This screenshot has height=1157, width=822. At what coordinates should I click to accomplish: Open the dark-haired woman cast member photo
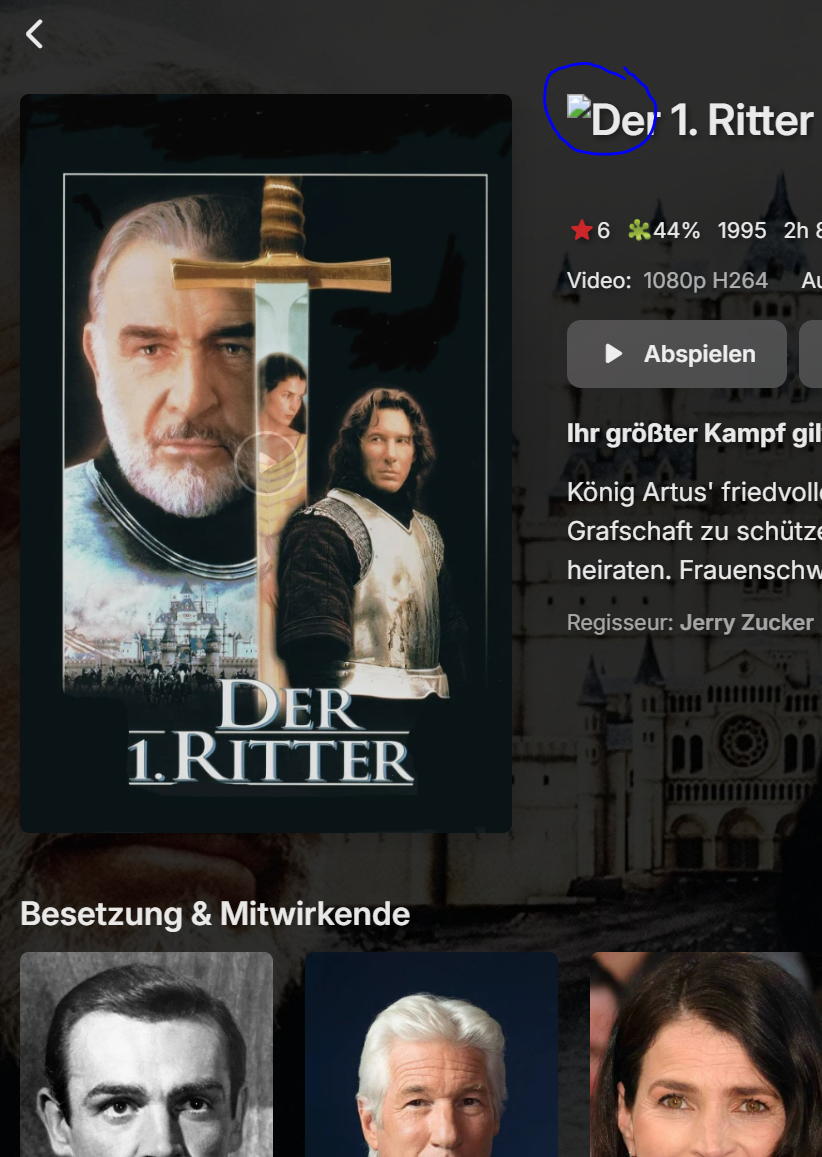pos(706,1054)
